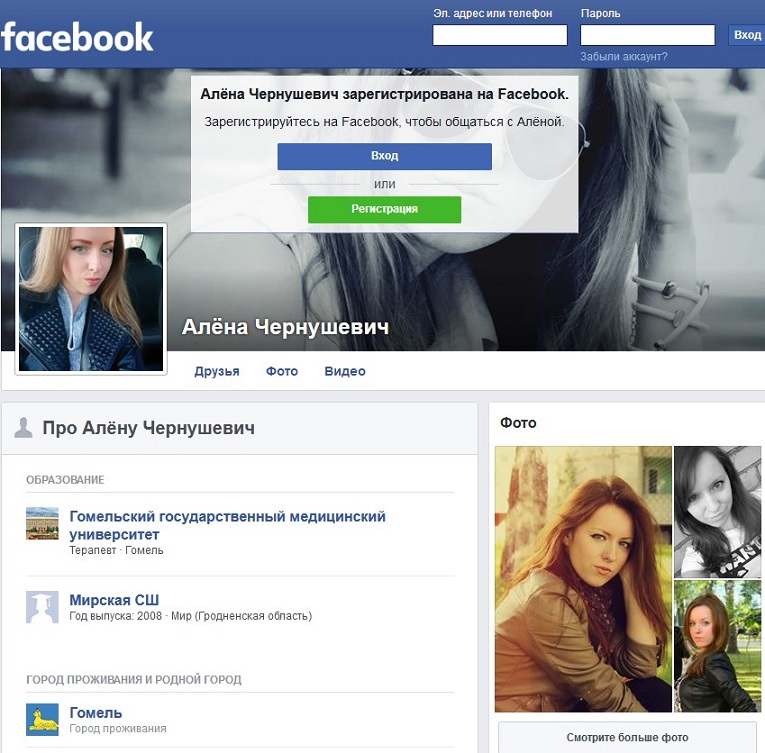Image resolution: width=765 pixels, height=753 pixels.
Task: Click the ГОРОД ПРОЖИВАНИЯ И РОДНОЙ ГОРОД label
Action: [134, 679]
